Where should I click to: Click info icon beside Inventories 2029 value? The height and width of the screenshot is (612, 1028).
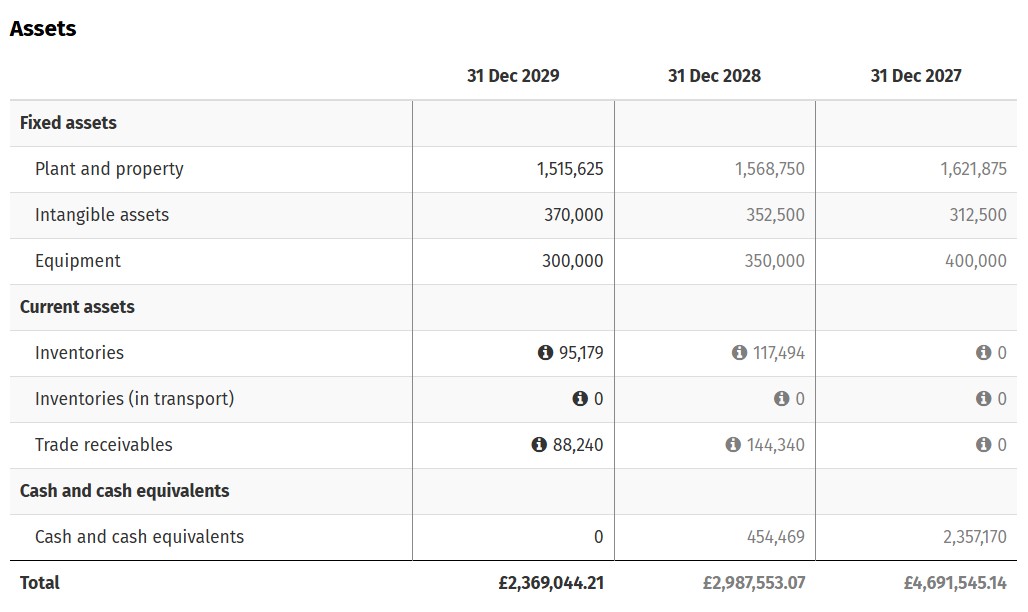(545, 353)
